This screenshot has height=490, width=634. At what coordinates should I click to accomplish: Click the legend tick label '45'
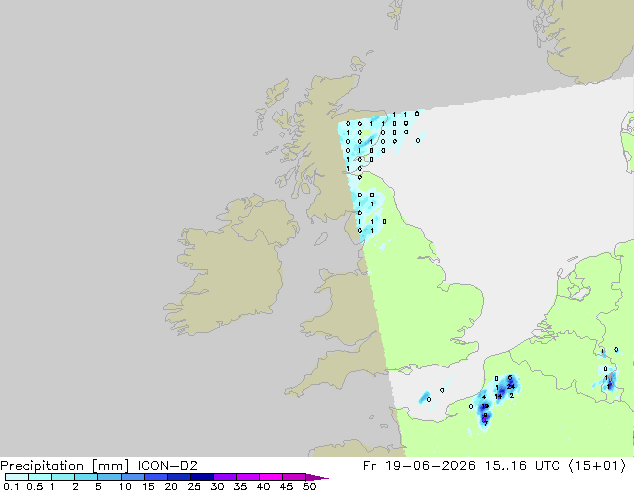click(287, 486)
